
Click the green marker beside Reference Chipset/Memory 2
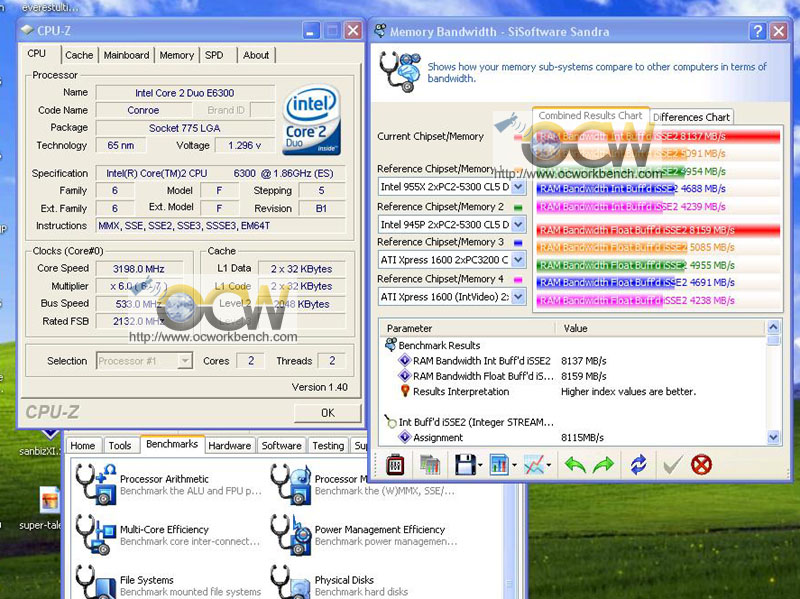pos(518,208)
